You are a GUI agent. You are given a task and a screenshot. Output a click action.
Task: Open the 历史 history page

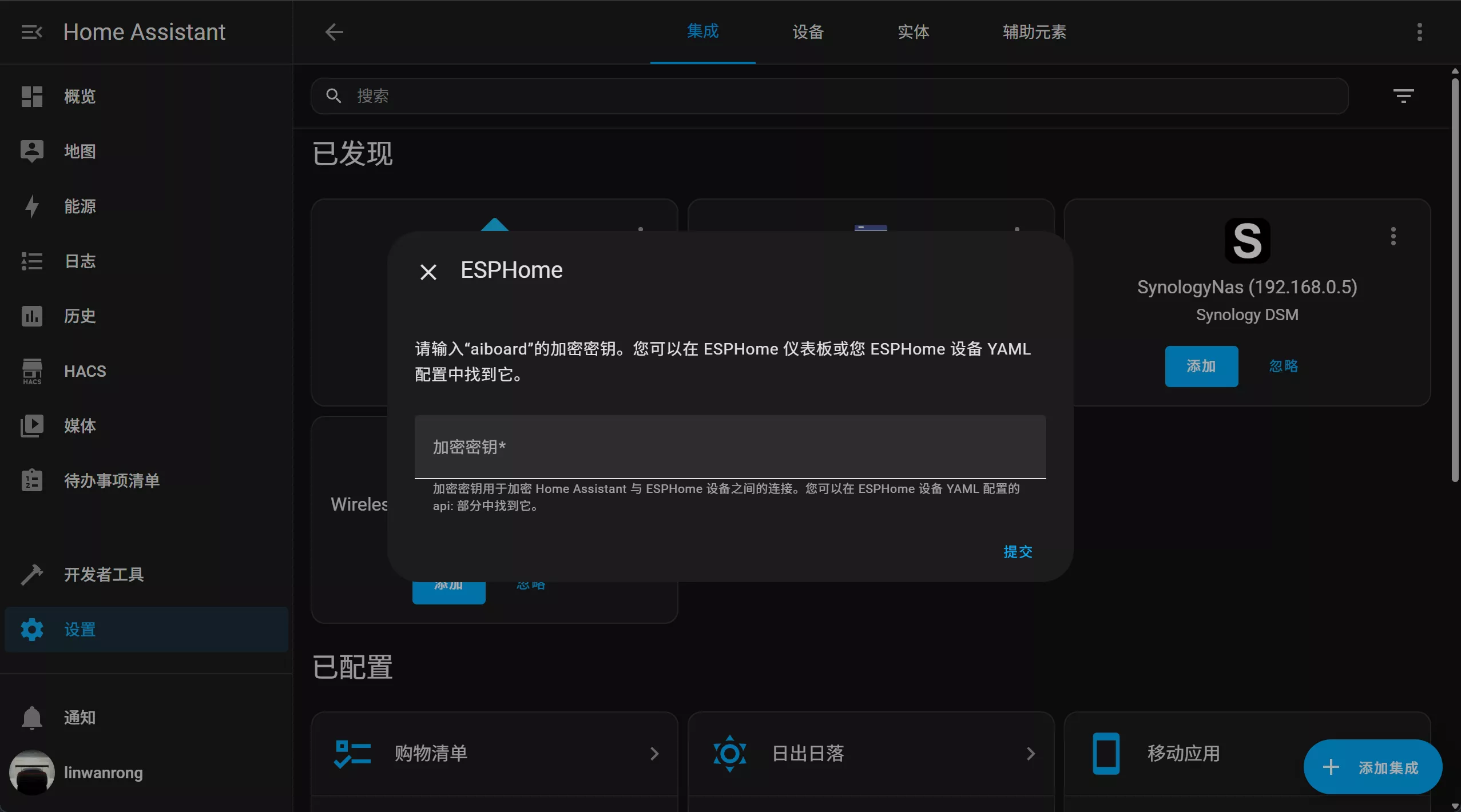tap(146, 316)
